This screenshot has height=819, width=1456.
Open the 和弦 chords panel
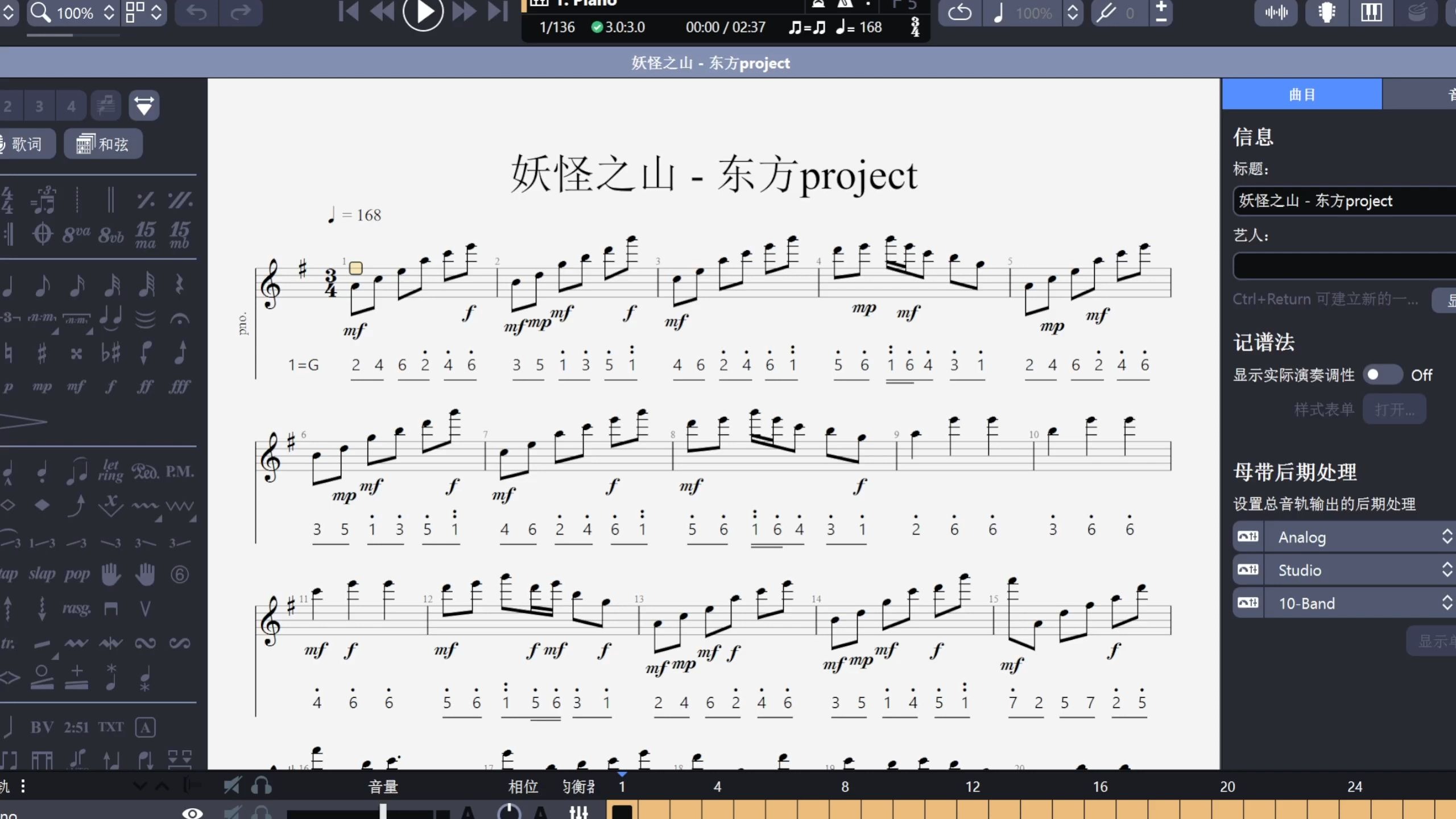click(x=103, y=144)
